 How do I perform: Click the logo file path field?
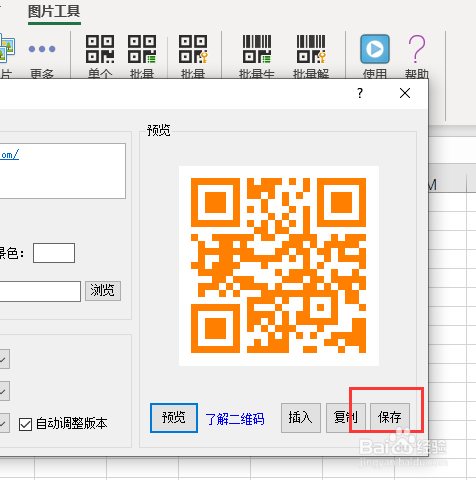pyautogui.click(x=40, y=291)
